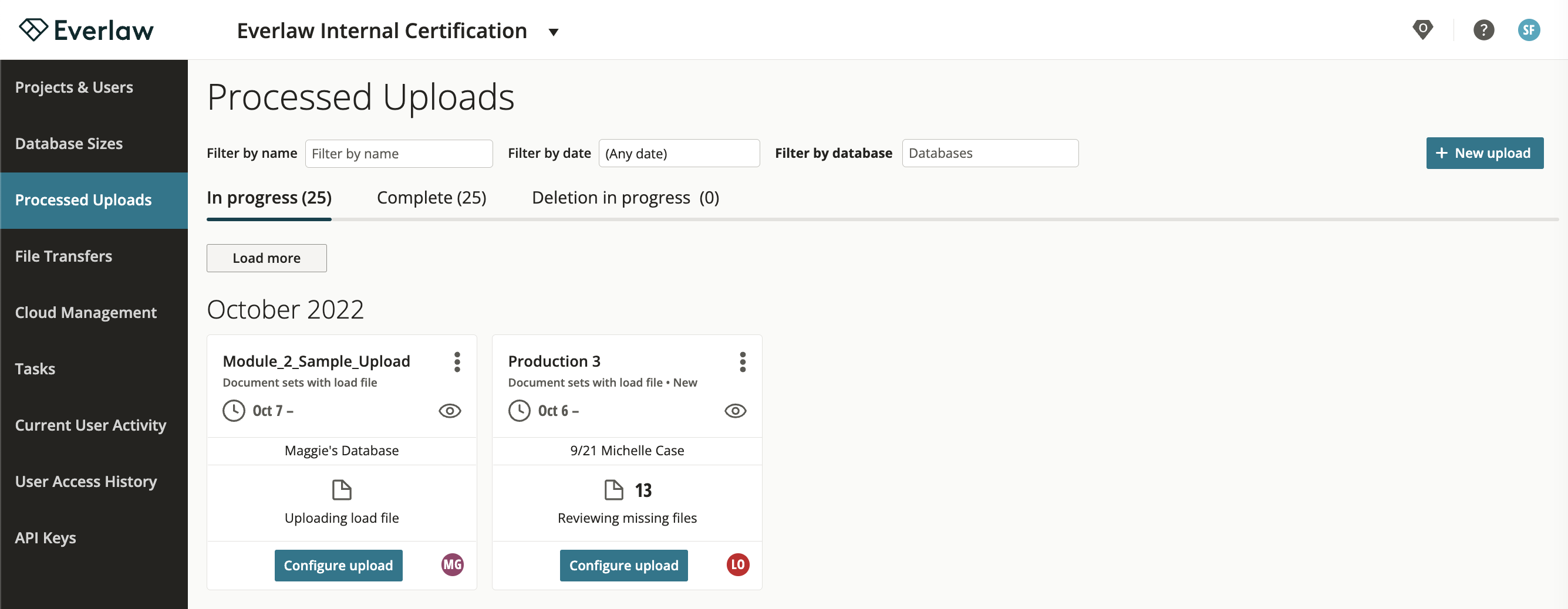This screenshot has width=1568, height=609.
Task: Open File Transfers in sidebar
Action: tap(94, 257)
